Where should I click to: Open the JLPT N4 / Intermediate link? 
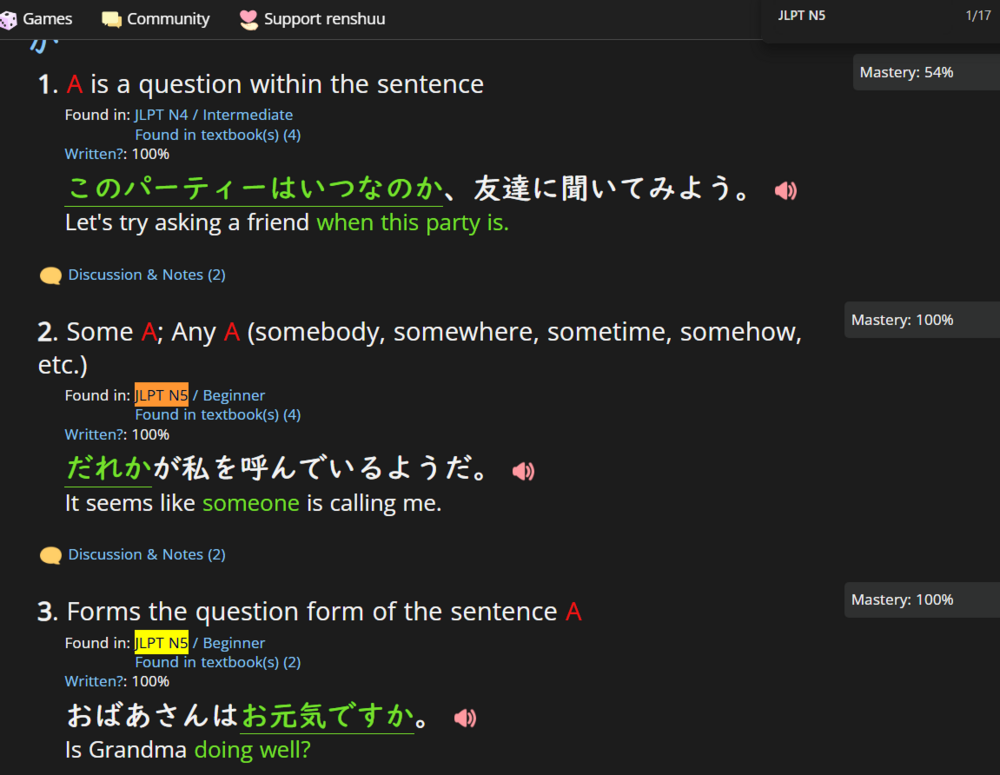click(x=213, y=114)
